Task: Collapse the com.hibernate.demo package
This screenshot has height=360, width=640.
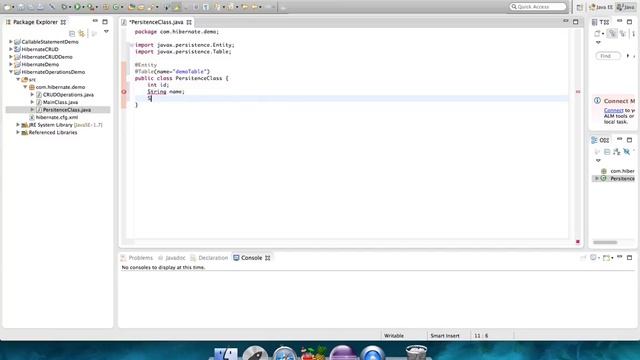Action: pyautogui.click(x=25, y=87)
